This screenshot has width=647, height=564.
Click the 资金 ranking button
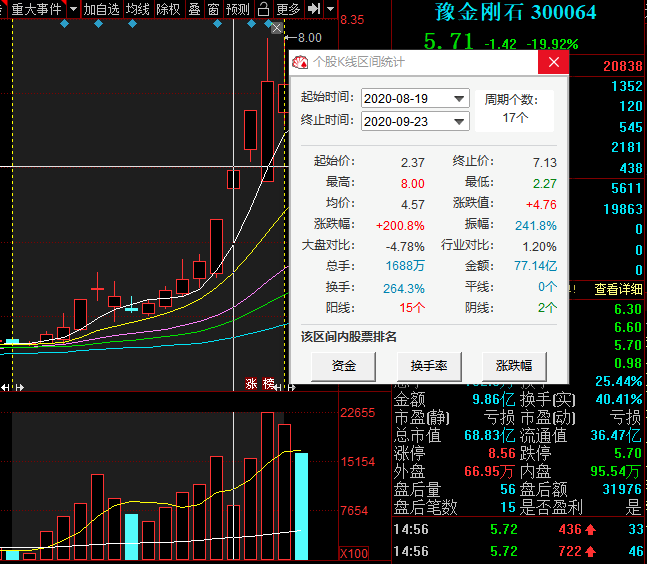tap(343, 366)
